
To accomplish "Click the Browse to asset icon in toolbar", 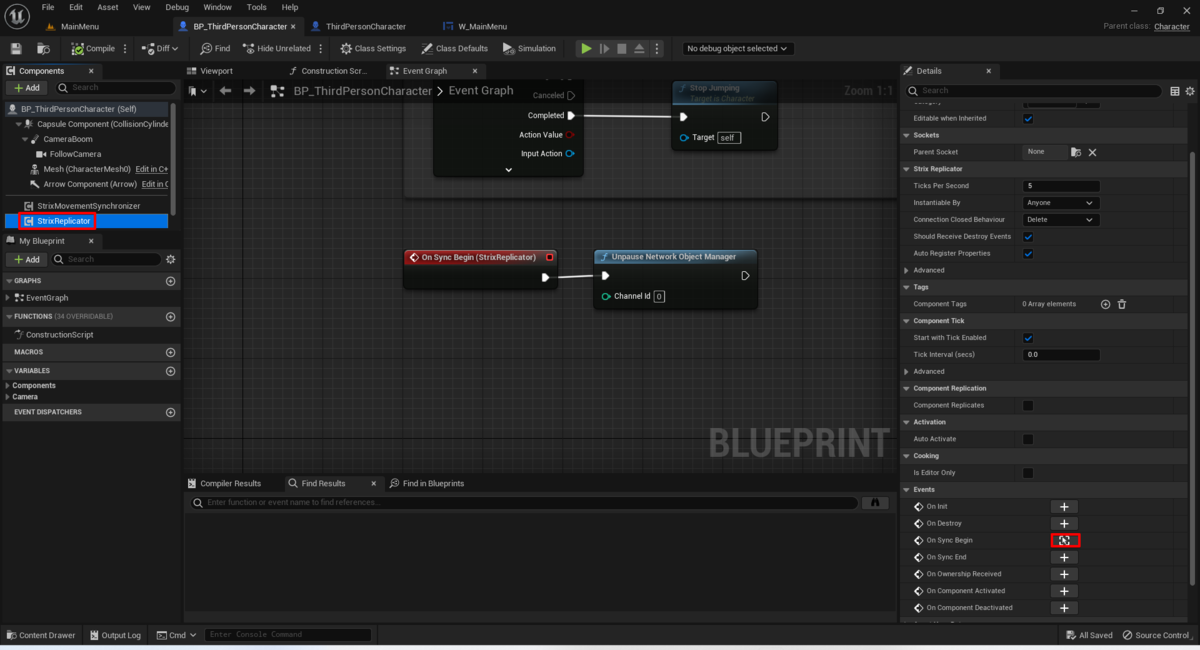I will pos(43,48).
